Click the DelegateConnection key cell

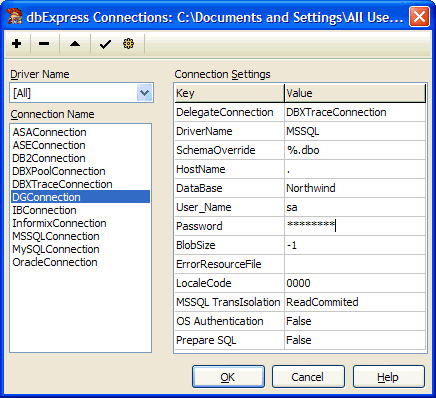tap(229, 112)
